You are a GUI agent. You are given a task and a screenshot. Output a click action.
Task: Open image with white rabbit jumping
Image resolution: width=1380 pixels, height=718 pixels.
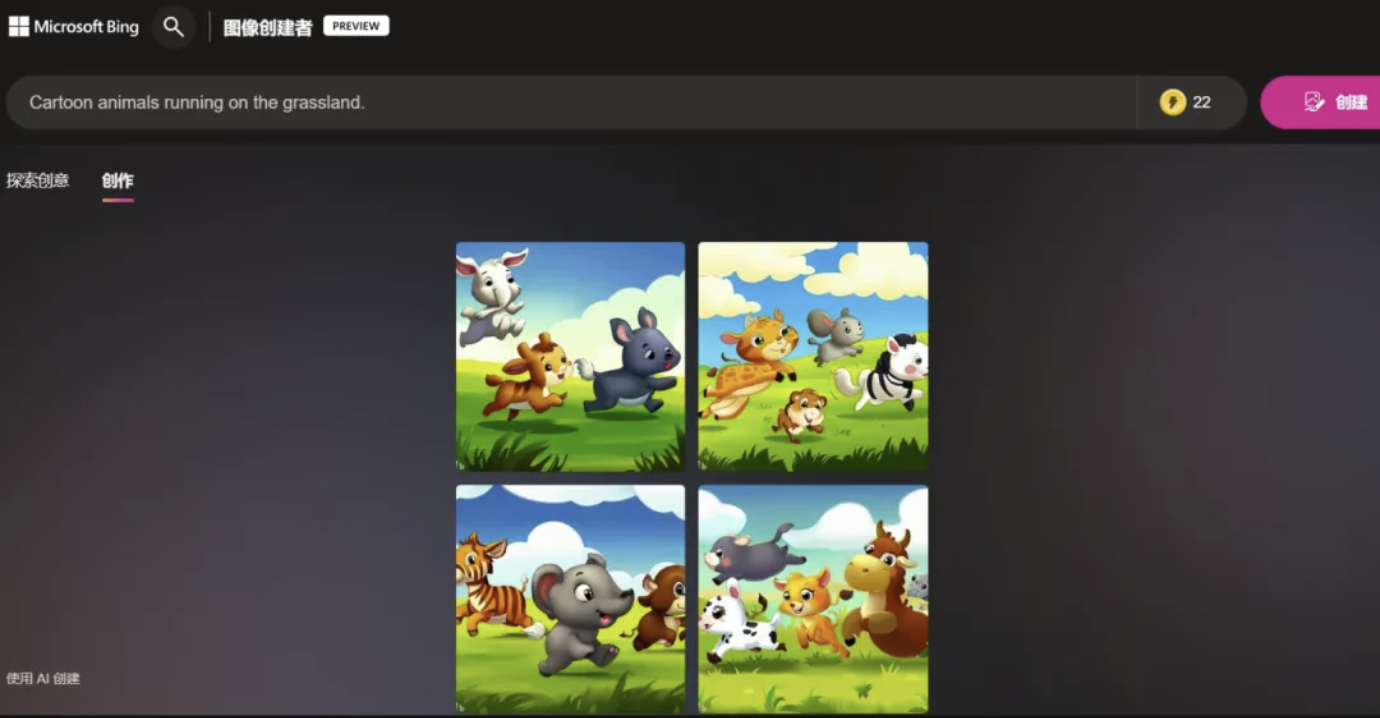[570, 356]
